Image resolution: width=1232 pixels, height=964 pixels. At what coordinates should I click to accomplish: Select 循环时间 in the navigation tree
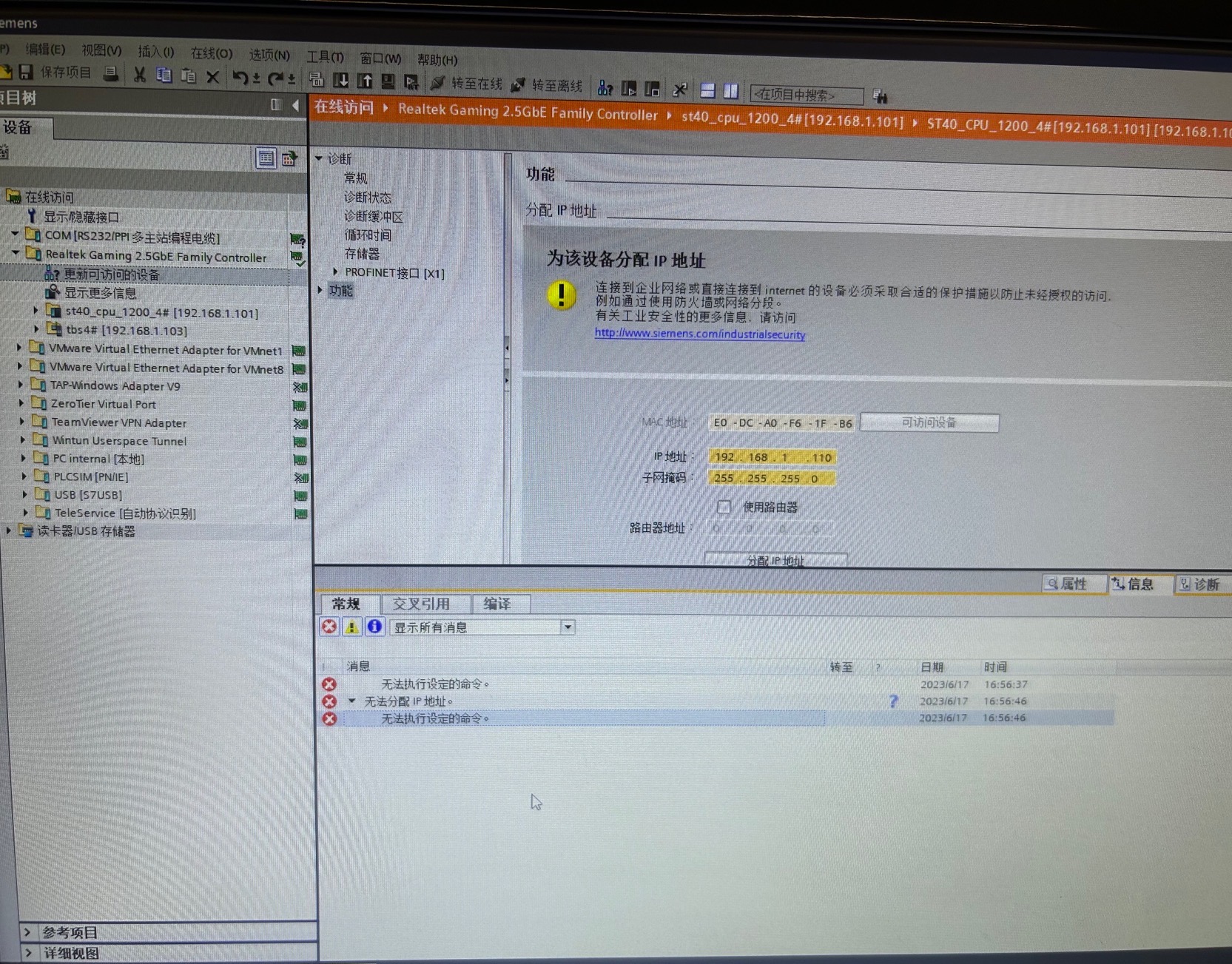(x=368, y=235)
